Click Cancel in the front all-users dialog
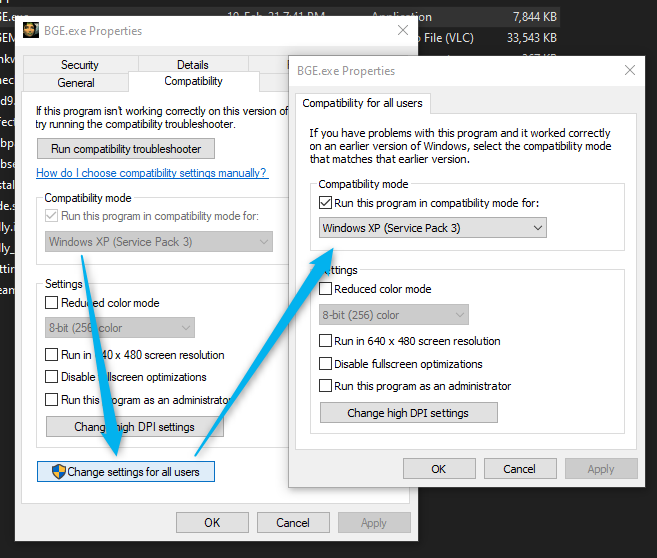Screen dimensions: 657x558 (520, 469)
